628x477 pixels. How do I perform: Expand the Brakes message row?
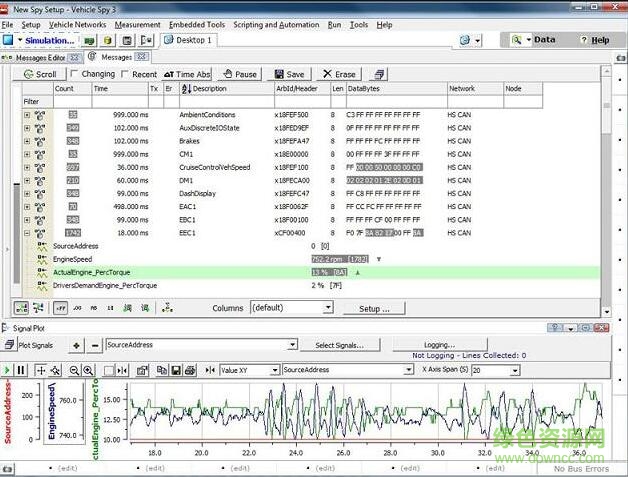click(27, 142)
